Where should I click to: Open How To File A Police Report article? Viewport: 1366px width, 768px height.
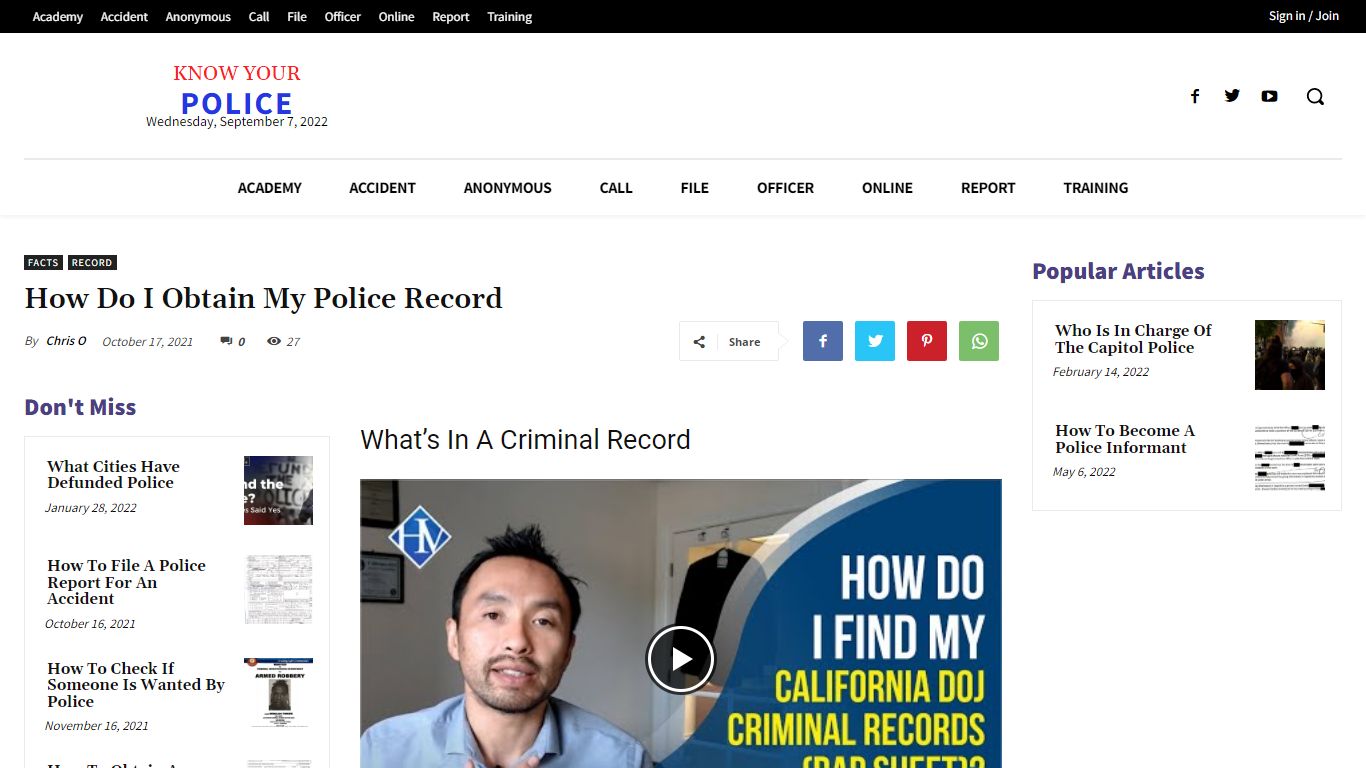pos(126,582)
